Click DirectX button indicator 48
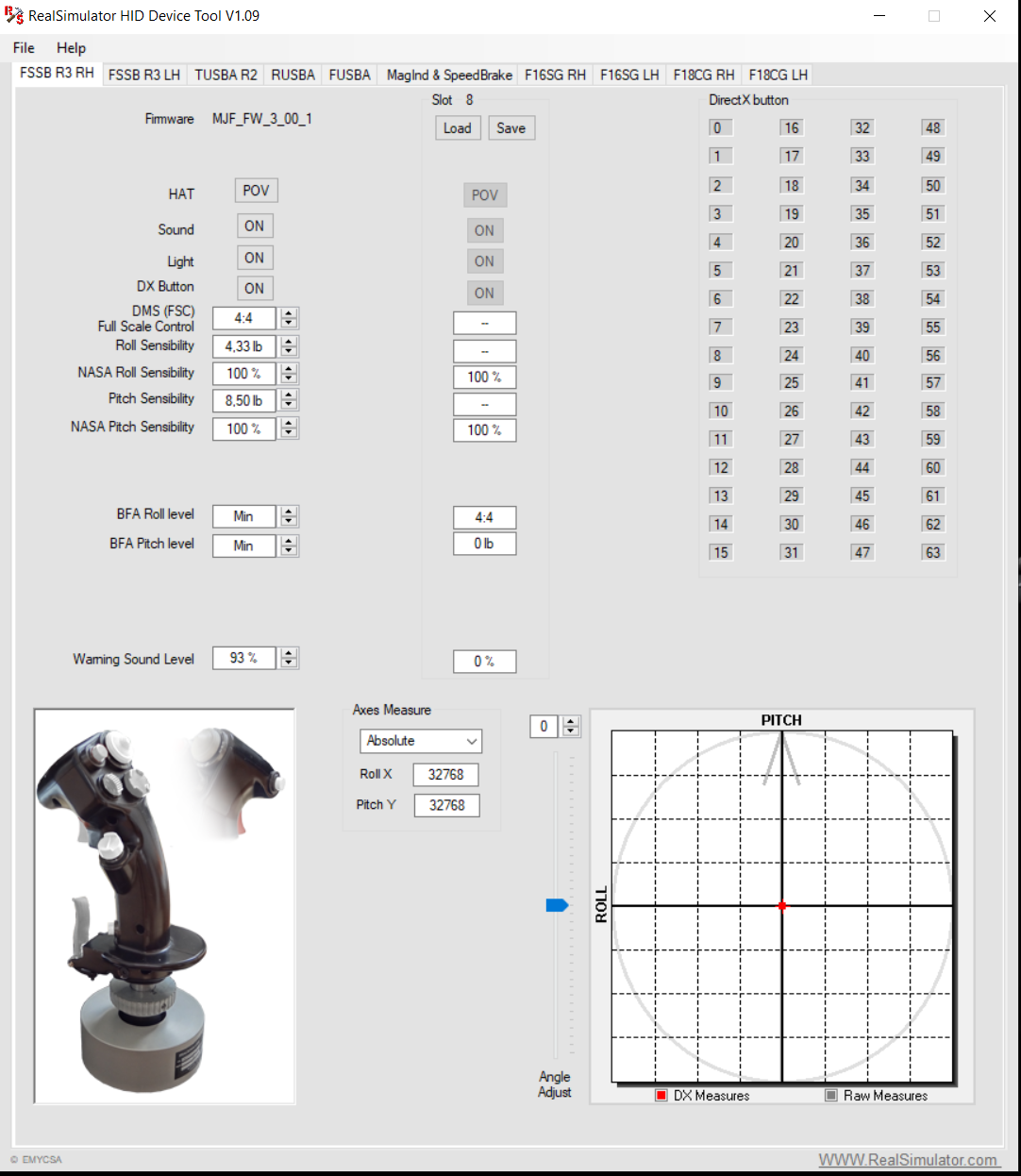The height and width of the screenshot is (1176, 1021). coord(932,128)
